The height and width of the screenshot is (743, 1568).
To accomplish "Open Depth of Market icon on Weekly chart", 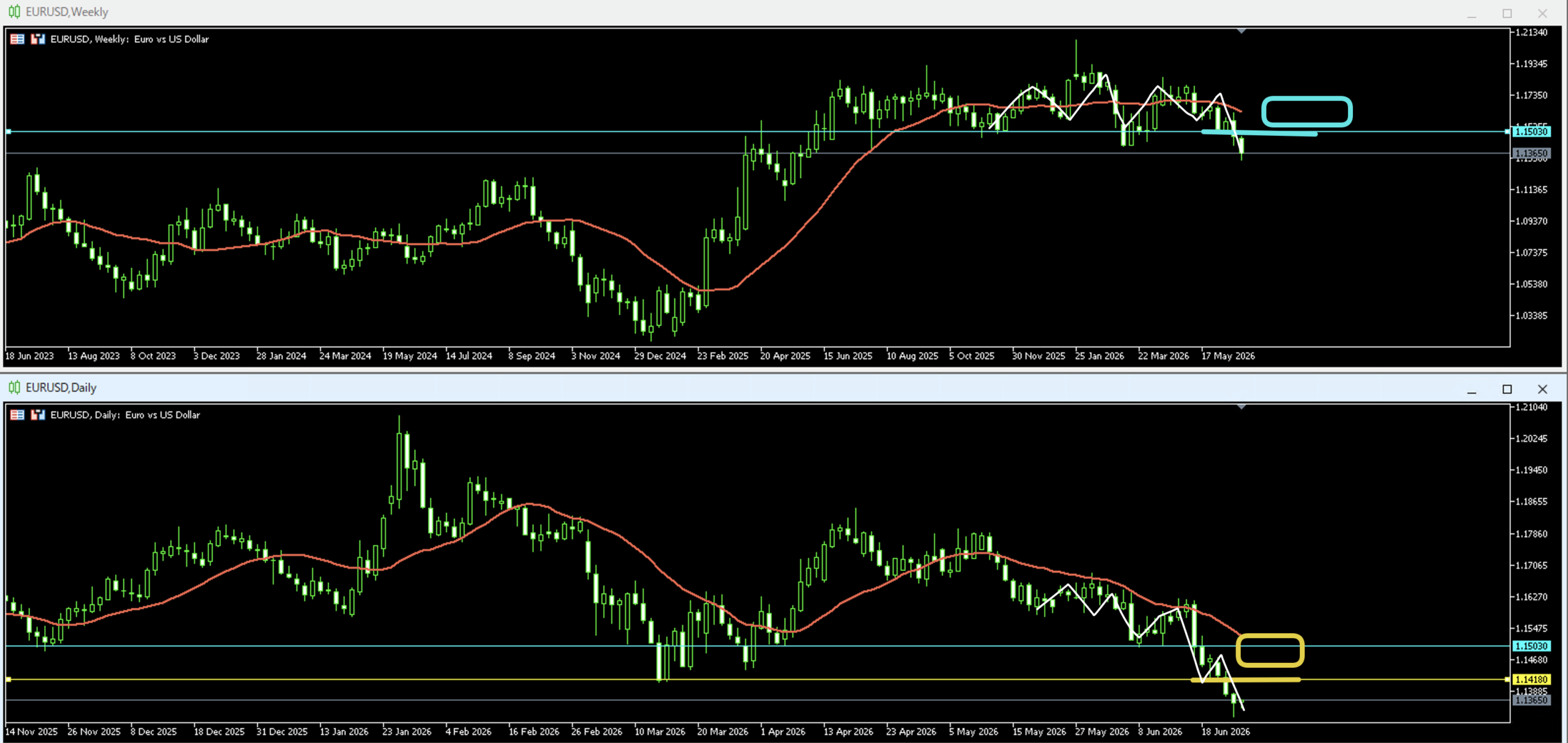I will click(38, 39).
